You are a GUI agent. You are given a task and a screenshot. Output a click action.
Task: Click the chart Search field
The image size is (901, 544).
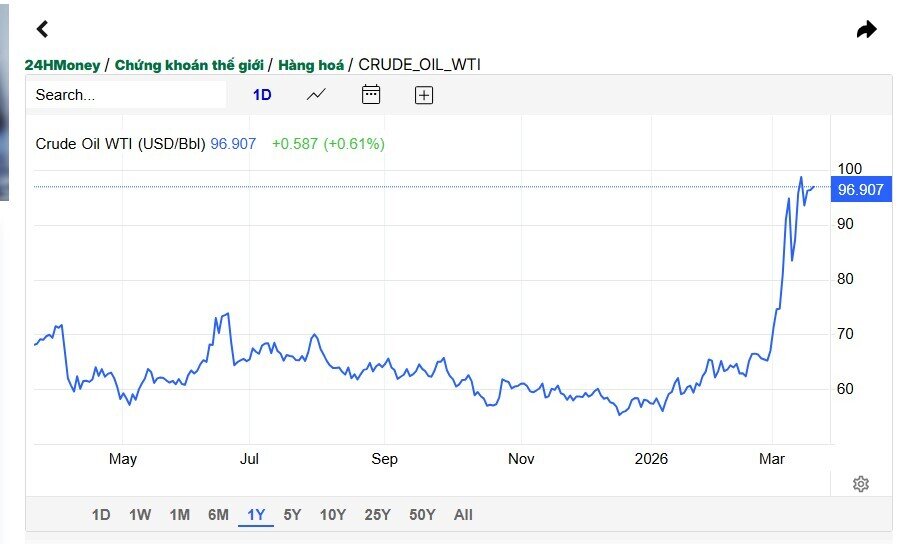(x=126, y=94)
